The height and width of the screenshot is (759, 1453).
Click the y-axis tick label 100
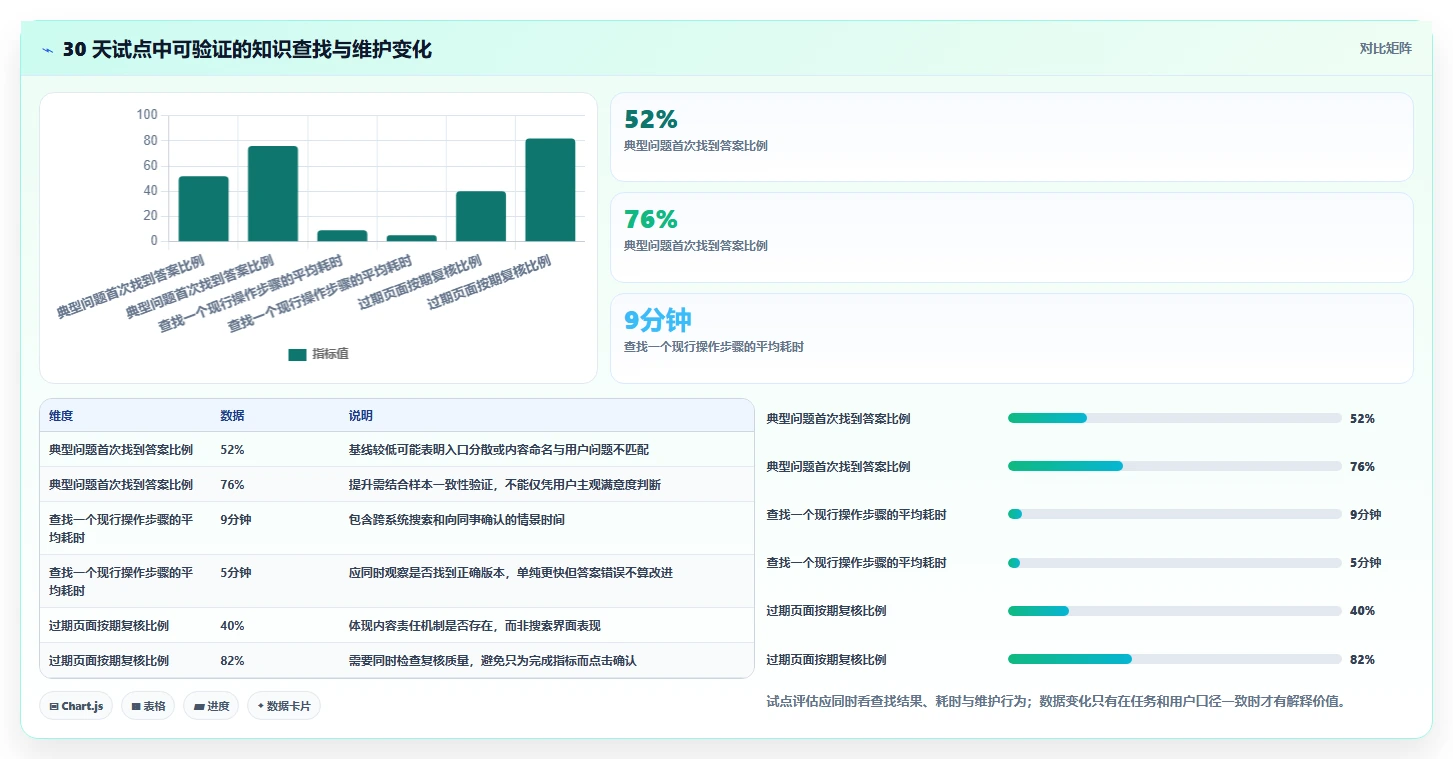coord(147,115)
